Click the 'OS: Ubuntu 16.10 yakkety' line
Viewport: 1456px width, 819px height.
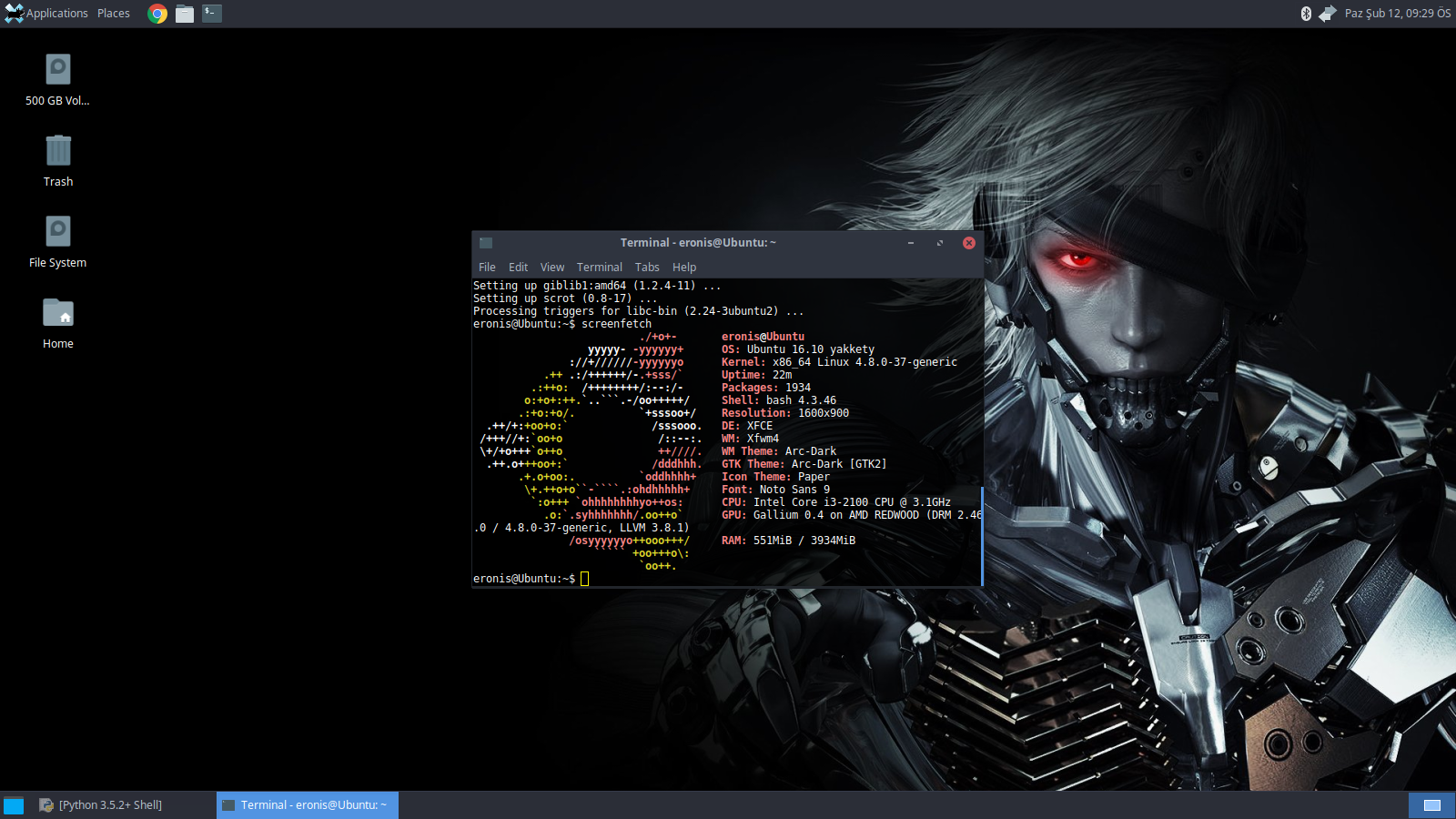pos(798,349)
